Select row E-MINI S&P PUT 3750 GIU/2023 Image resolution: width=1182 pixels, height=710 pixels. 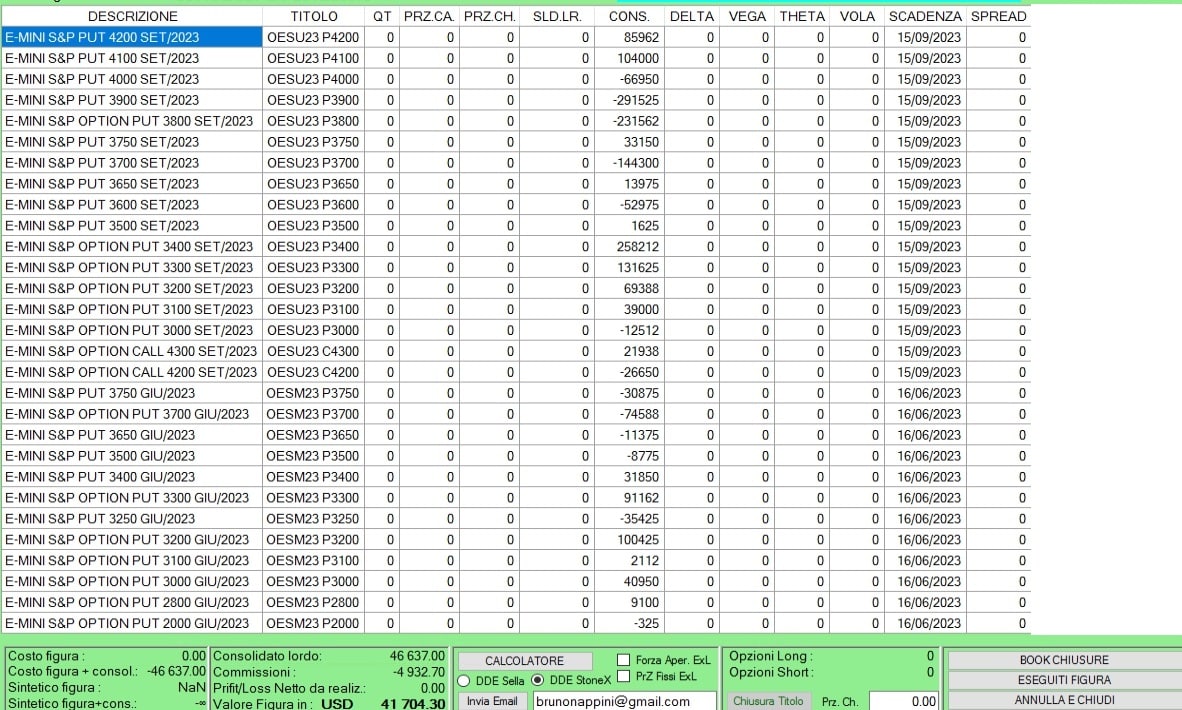tap(516, 393)
